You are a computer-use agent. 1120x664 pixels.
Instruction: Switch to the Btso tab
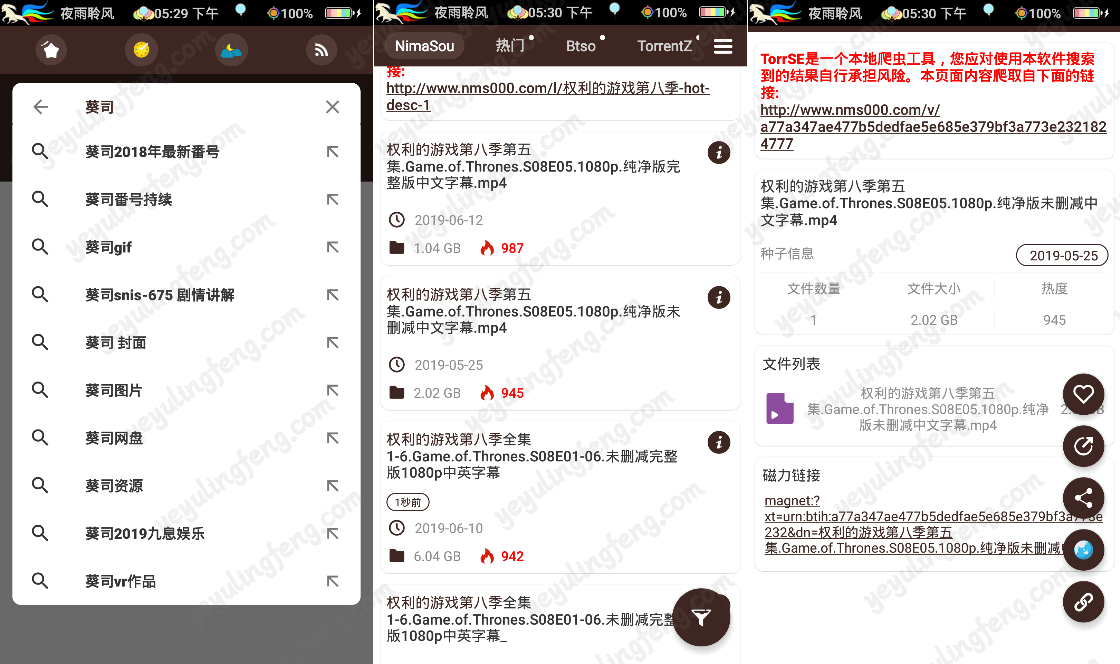[581, 46]
